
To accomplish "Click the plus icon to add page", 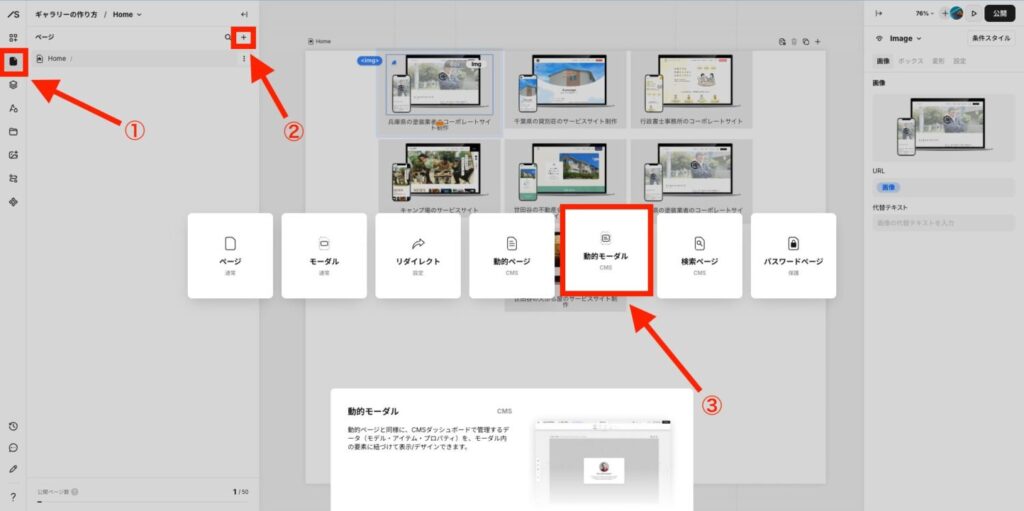I will (x=243, y=37).
